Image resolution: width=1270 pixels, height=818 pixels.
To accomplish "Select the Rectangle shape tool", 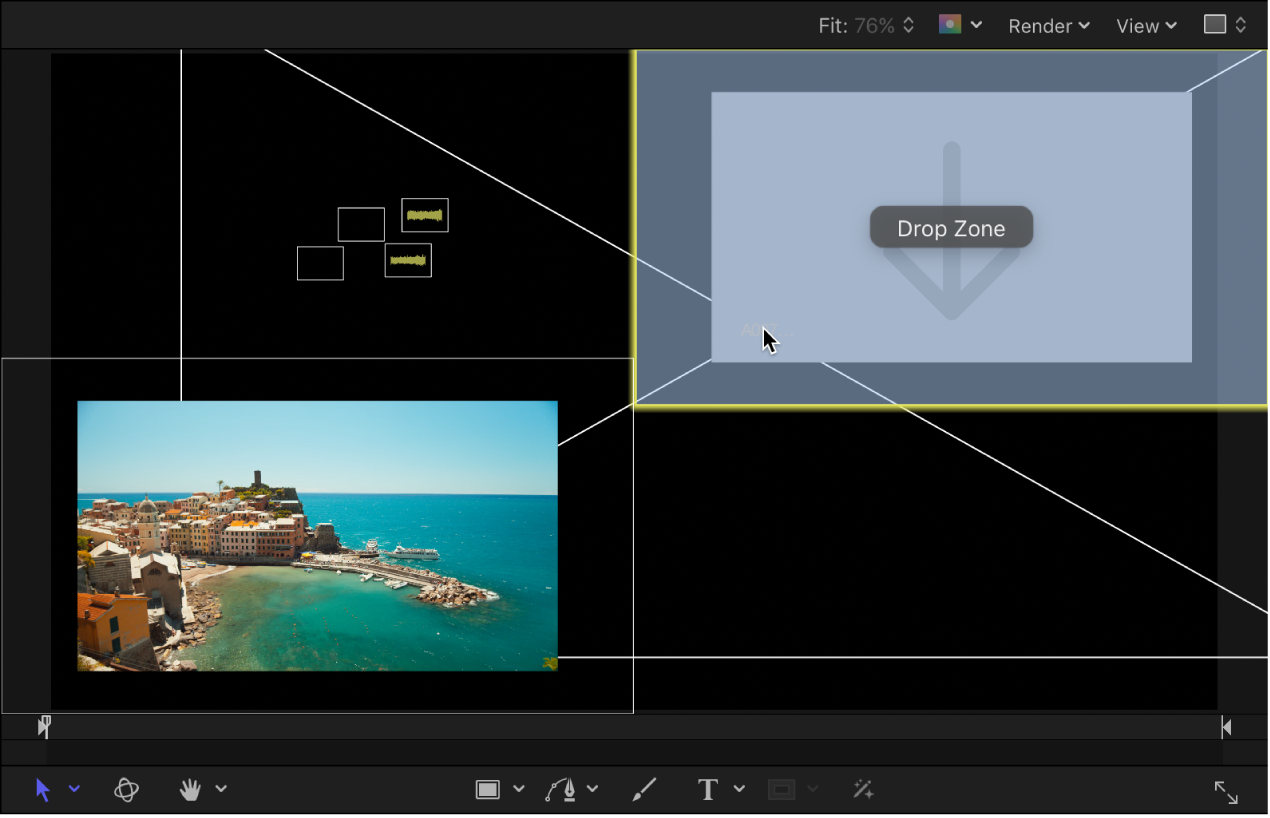I will [x=489, y=789].
